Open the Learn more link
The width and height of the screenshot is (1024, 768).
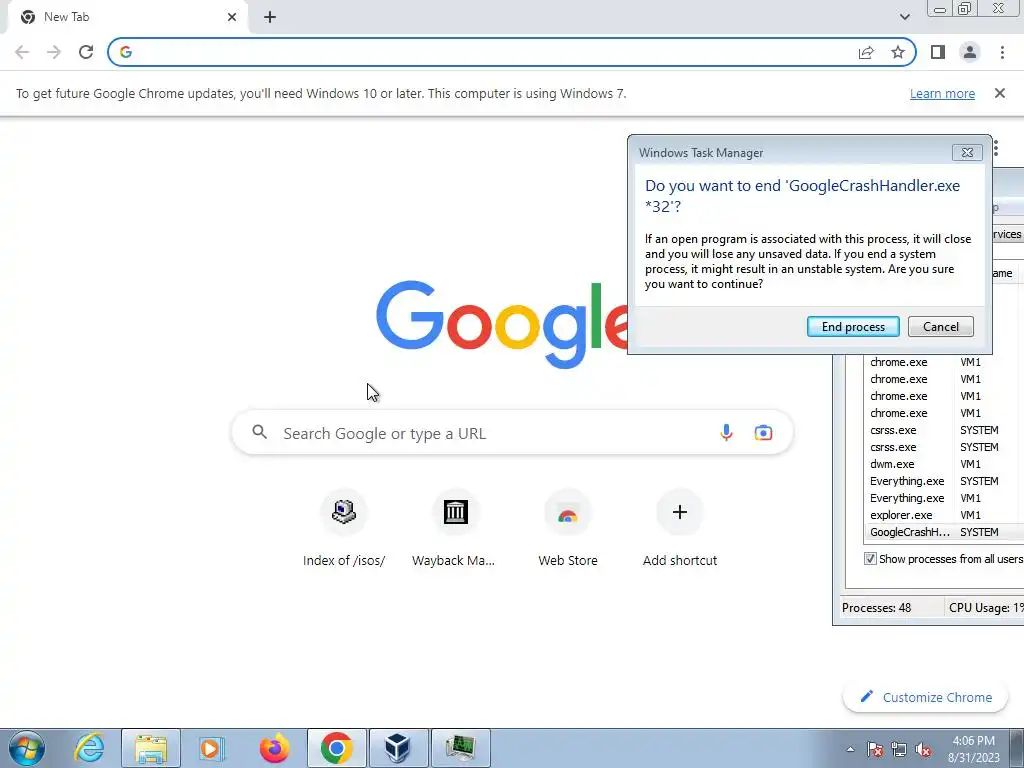[x=942, y=93]
